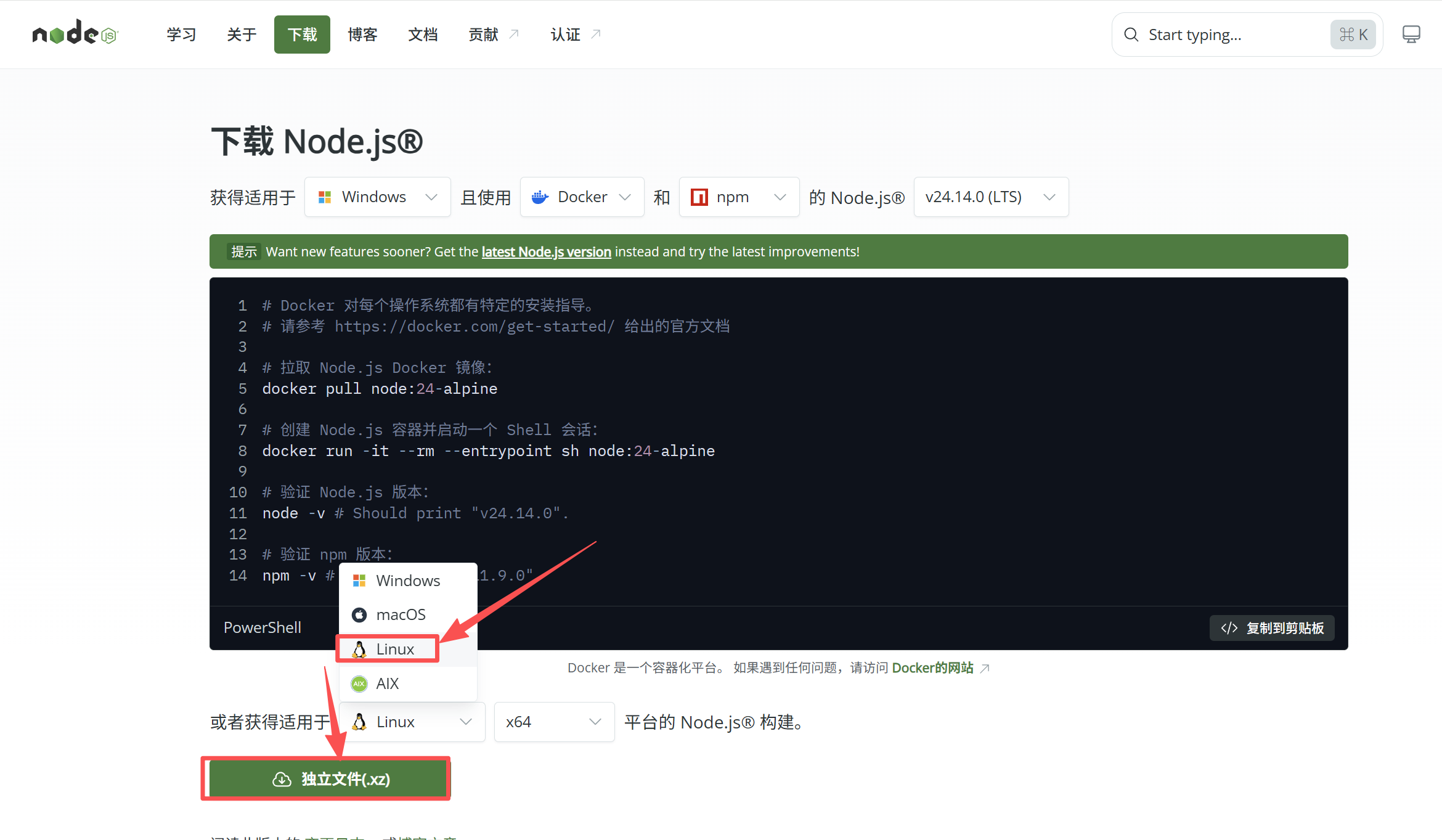Select Windows option in the open list
1442x840 pixels.
(407, 581)
